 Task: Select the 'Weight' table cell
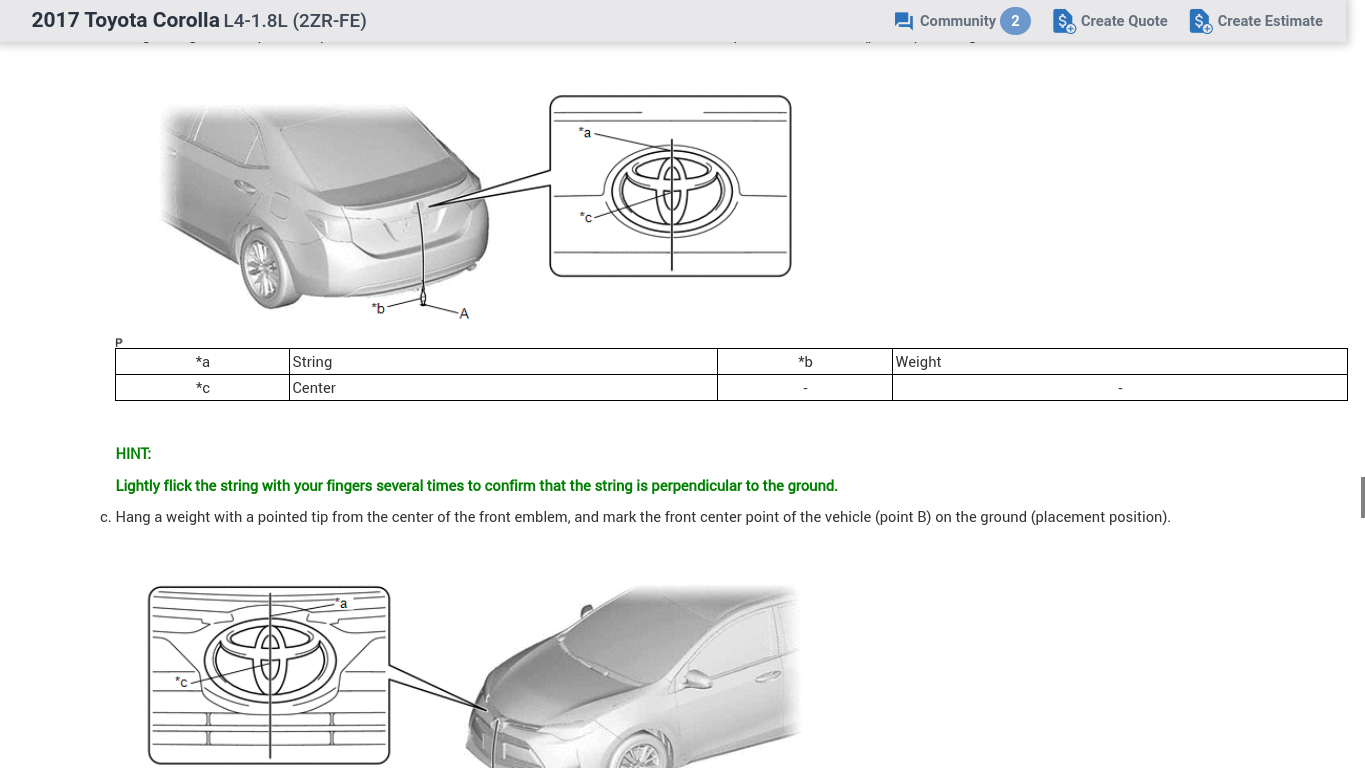click(x=1119, y=362)
